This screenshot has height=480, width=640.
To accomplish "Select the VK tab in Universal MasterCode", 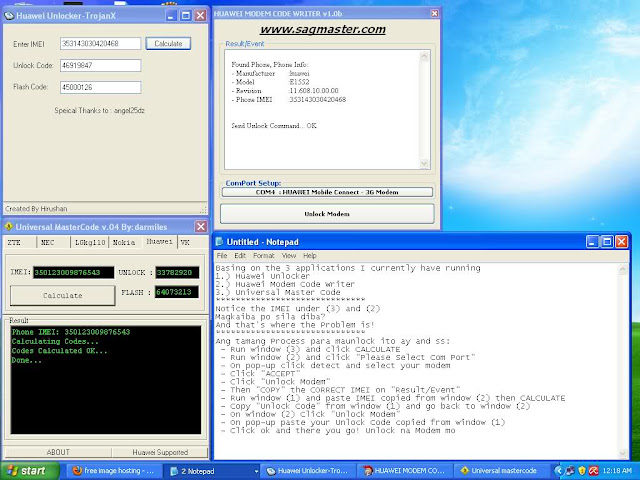I will pos(185,242).
